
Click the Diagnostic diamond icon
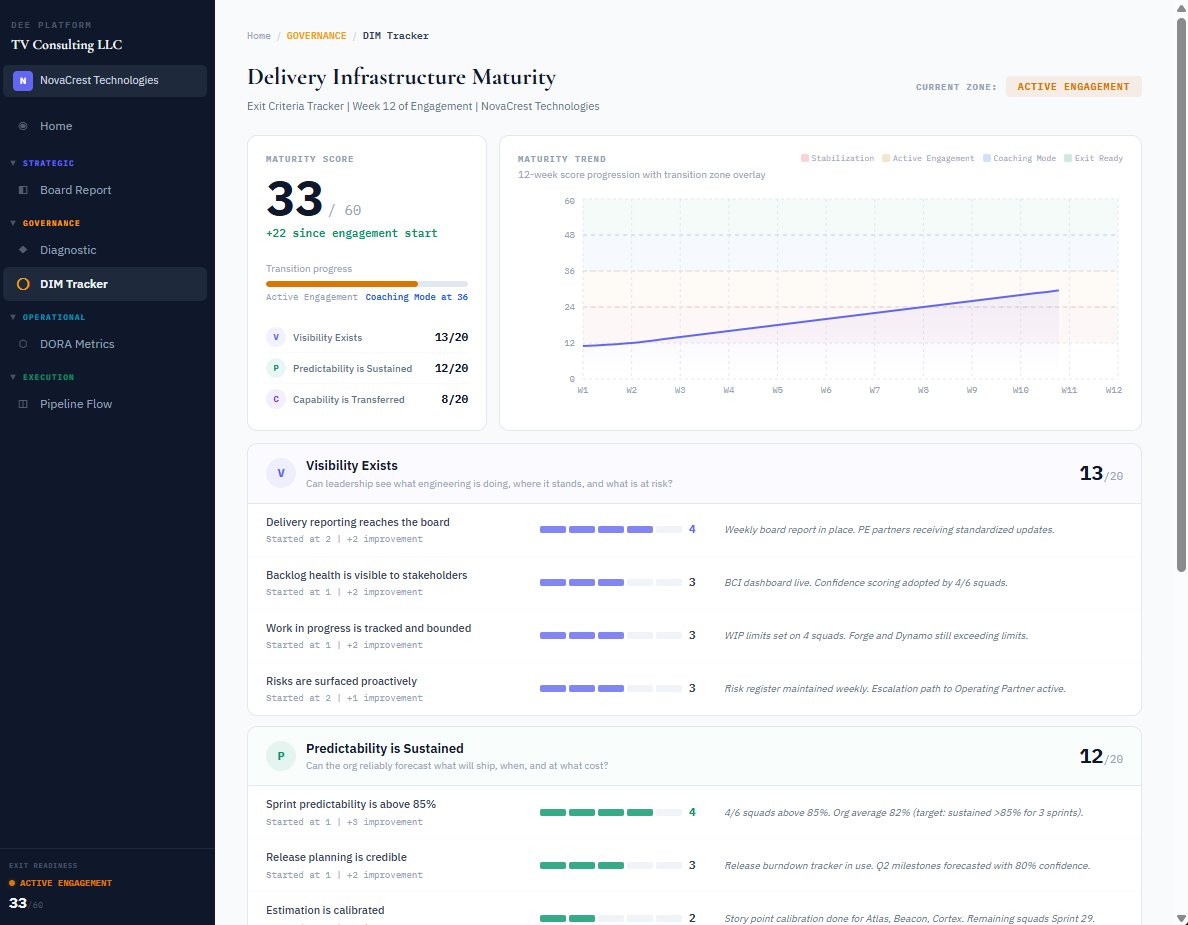coord(23,250)
